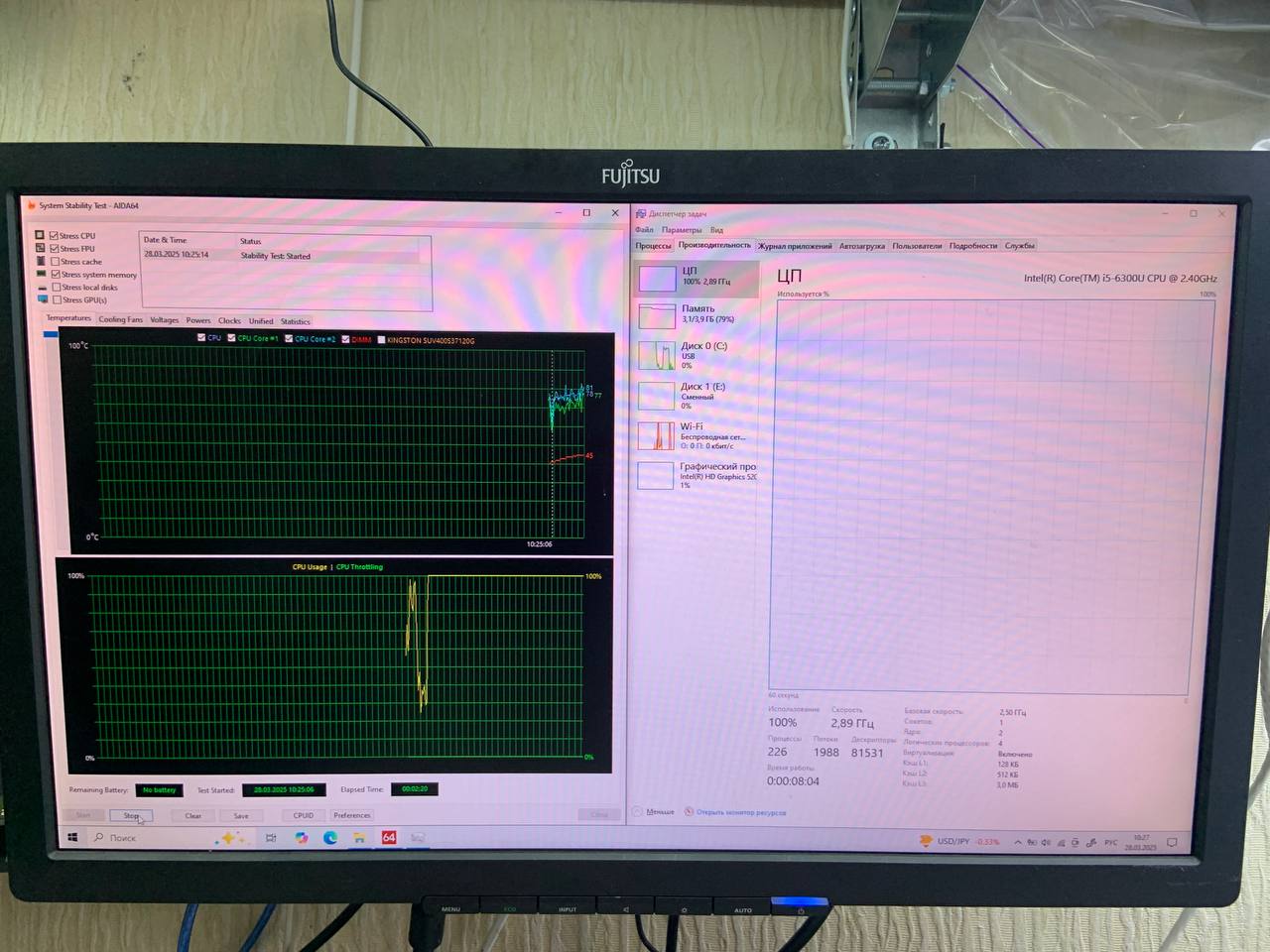Click the Task Manager taskbar icon
Screen dimensions: 1270x952
(x=418, y=838)
